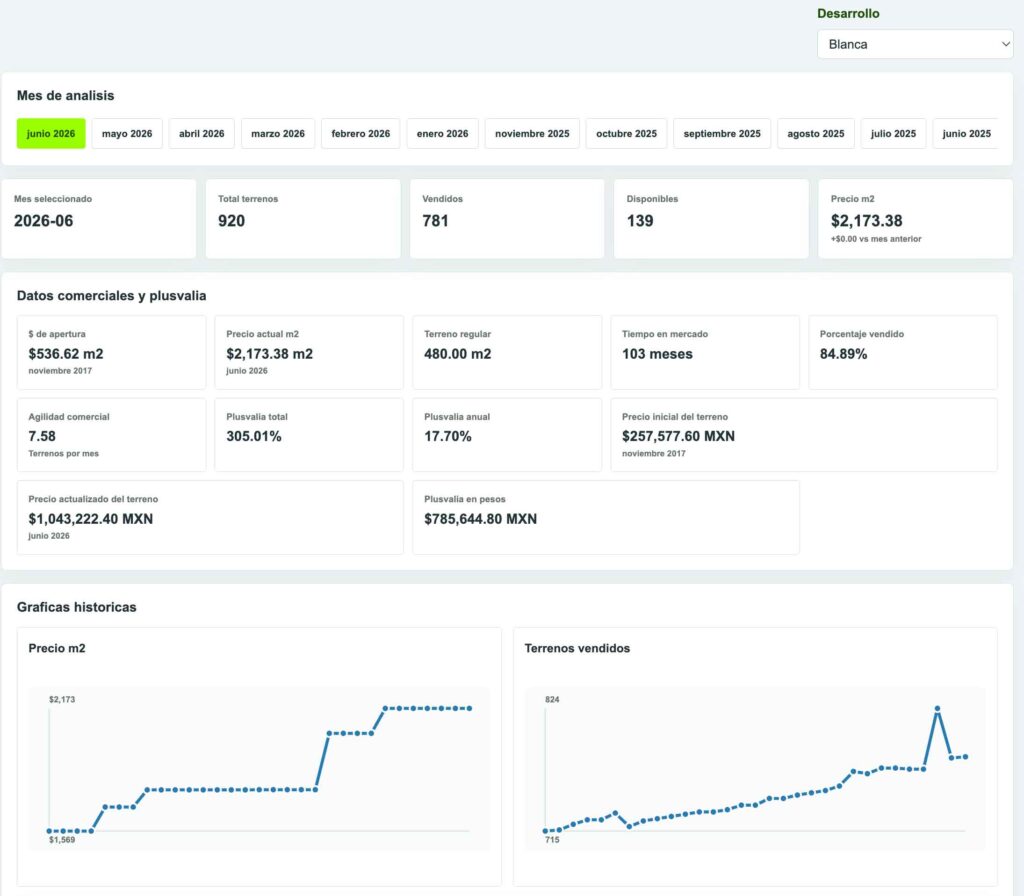Select the mayo 2026 month tab
The width and height of the screenshot is (1024, 896).
pyautogui.click(x=127, y=133)
